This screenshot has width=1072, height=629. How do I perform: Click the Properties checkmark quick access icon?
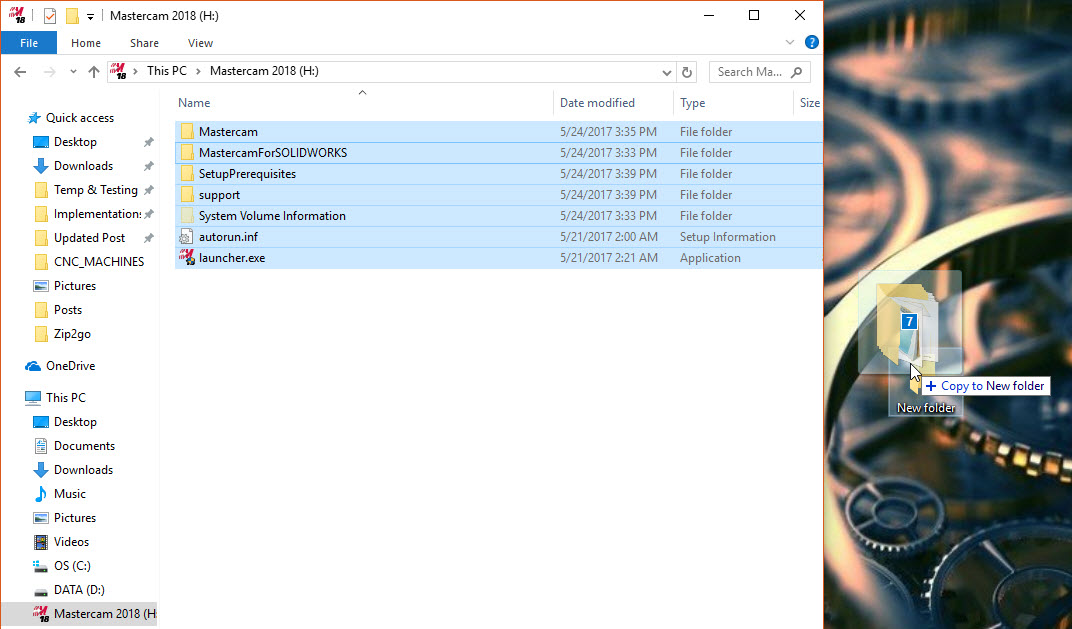point(49,15)
